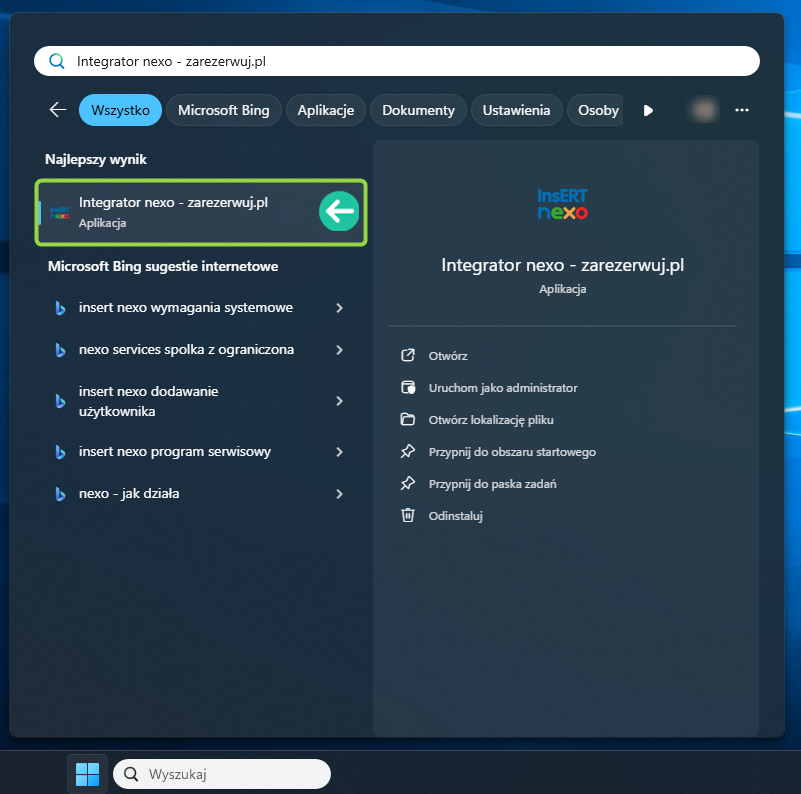Click the Windows Start button on taskbar
The image size is (801, 794).
pyautogui.click(x=87, y=773)
